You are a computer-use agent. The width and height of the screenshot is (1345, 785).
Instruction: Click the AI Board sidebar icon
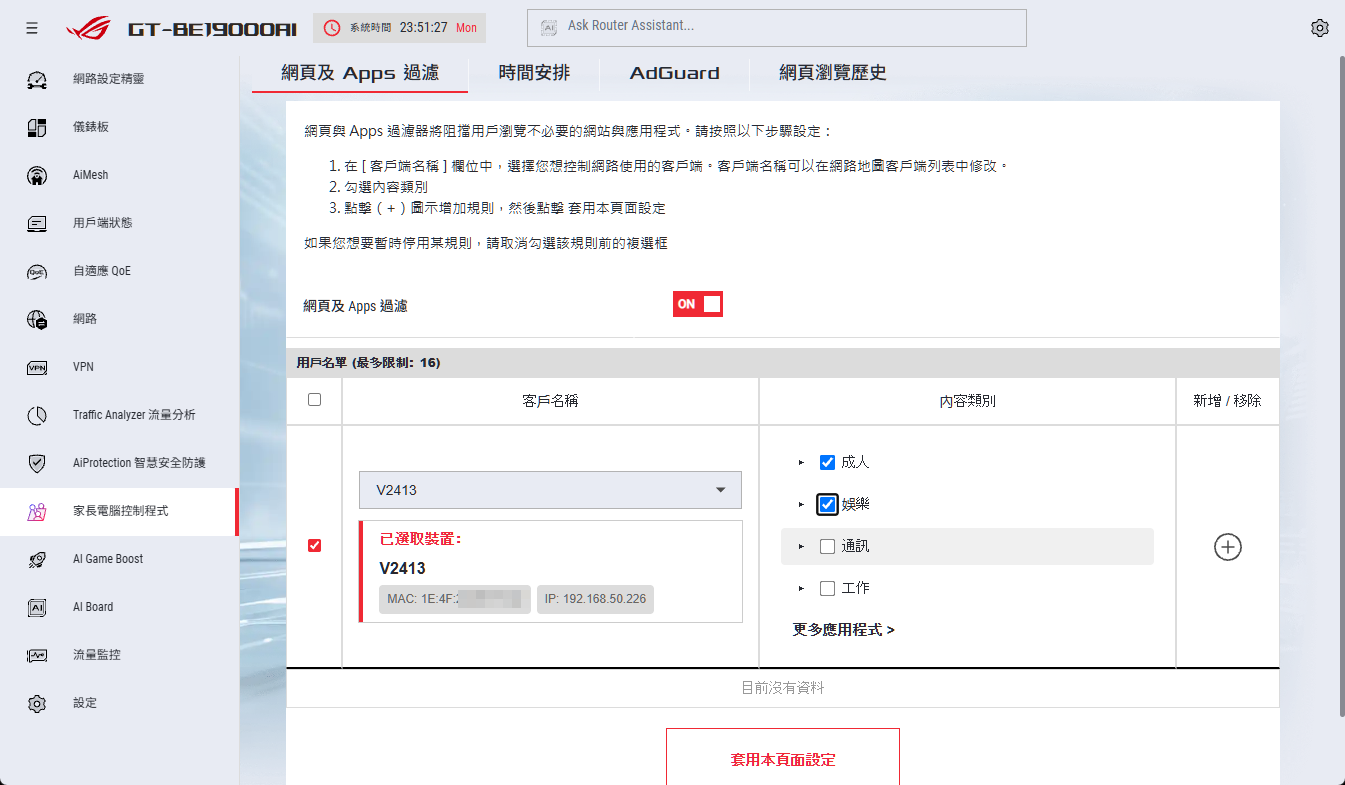(37, 607)
